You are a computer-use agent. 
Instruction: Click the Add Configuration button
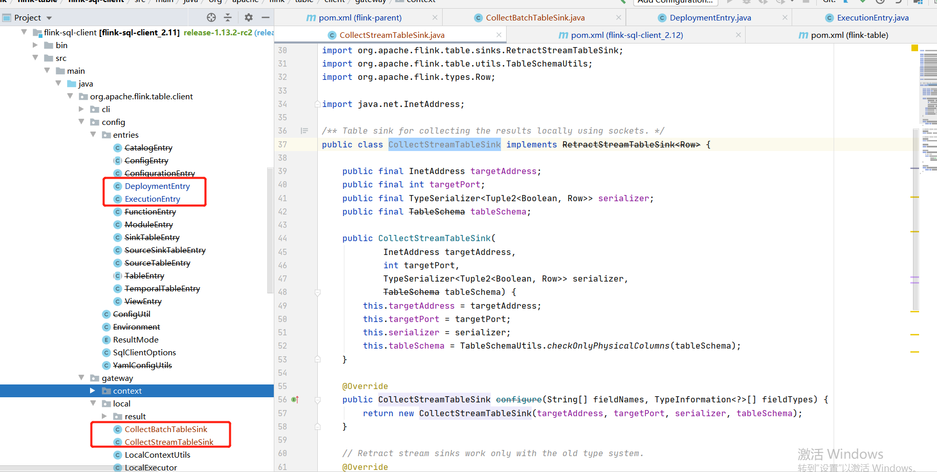point(675,2)
